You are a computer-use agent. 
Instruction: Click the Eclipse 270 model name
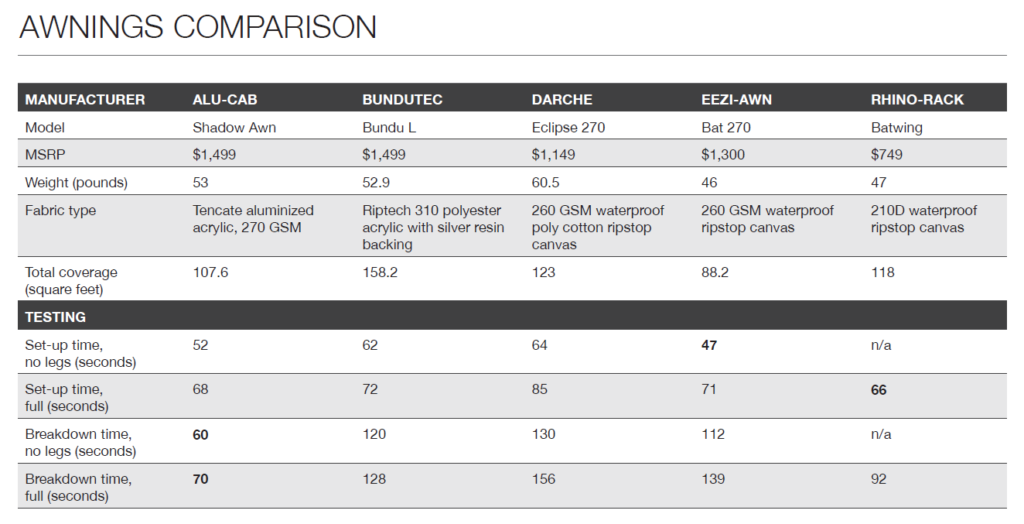click(568, 128)
